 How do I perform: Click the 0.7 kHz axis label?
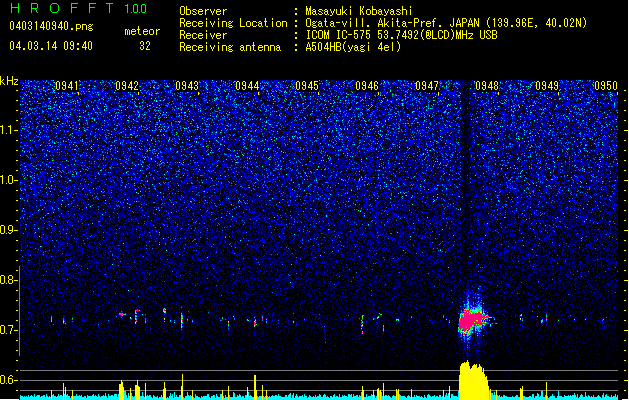(x=9, y=330)
